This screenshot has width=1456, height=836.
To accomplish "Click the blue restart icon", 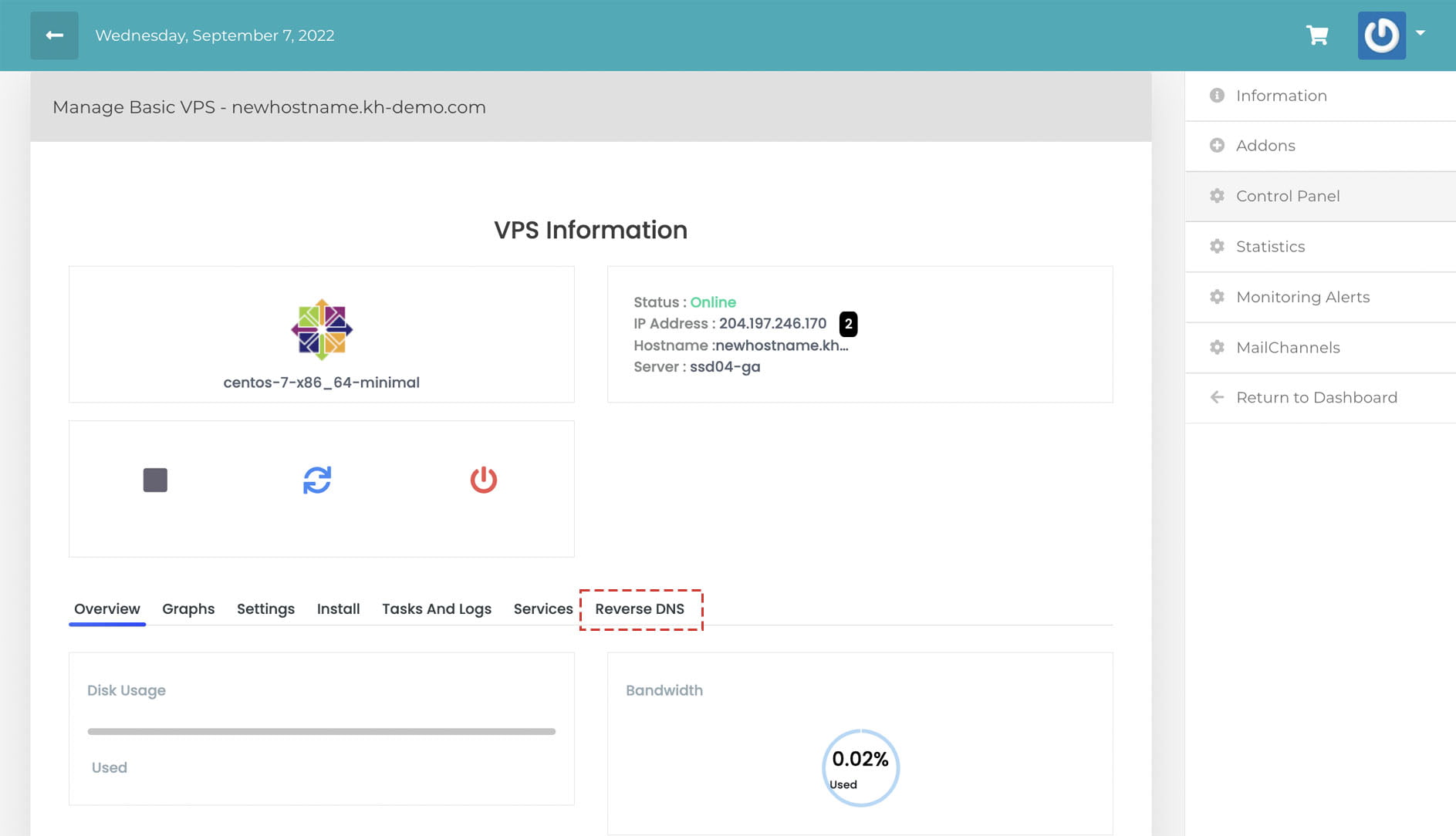I will pos(316,480).
